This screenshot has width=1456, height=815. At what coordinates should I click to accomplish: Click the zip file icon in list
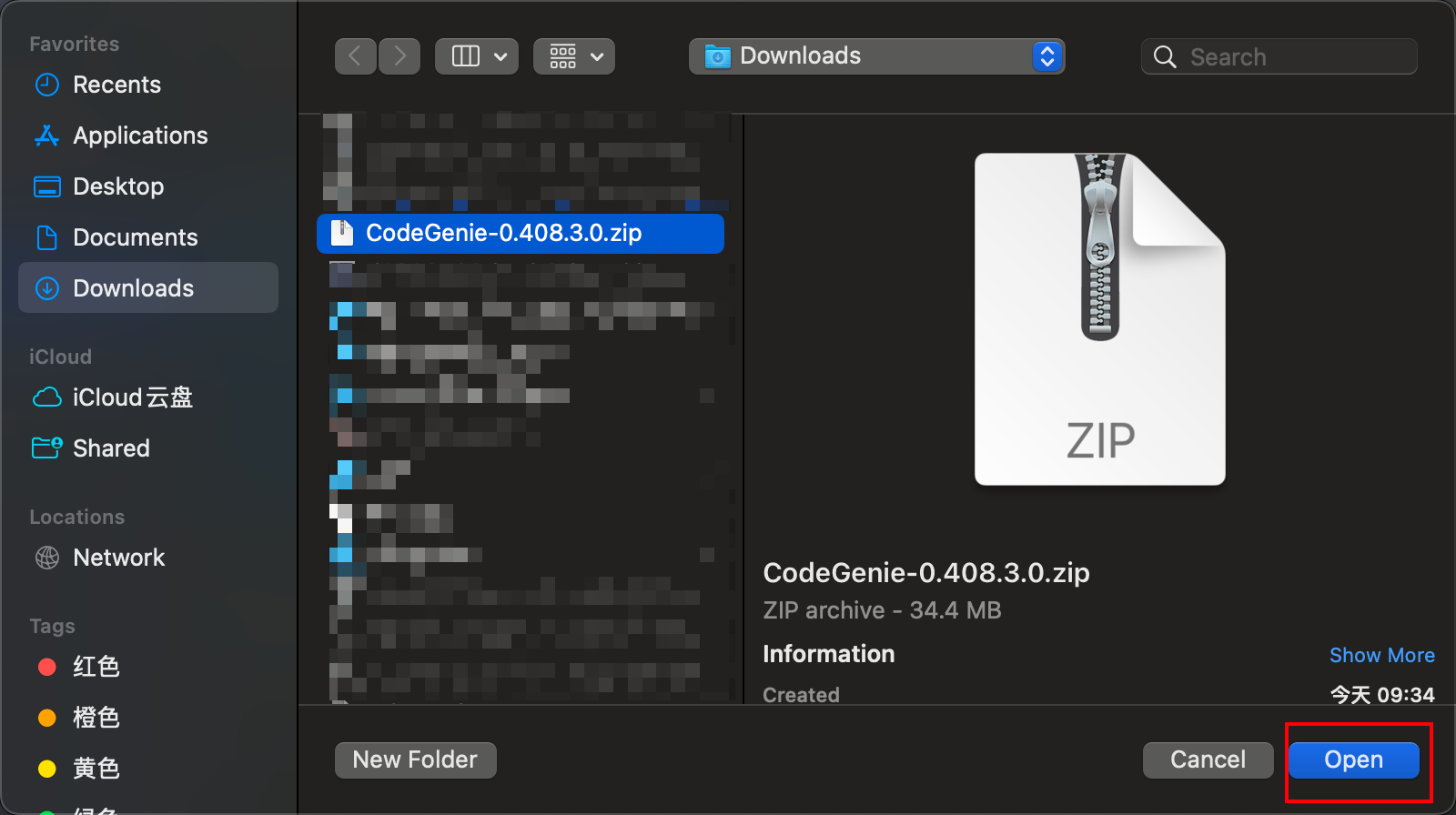click(342, 233)
